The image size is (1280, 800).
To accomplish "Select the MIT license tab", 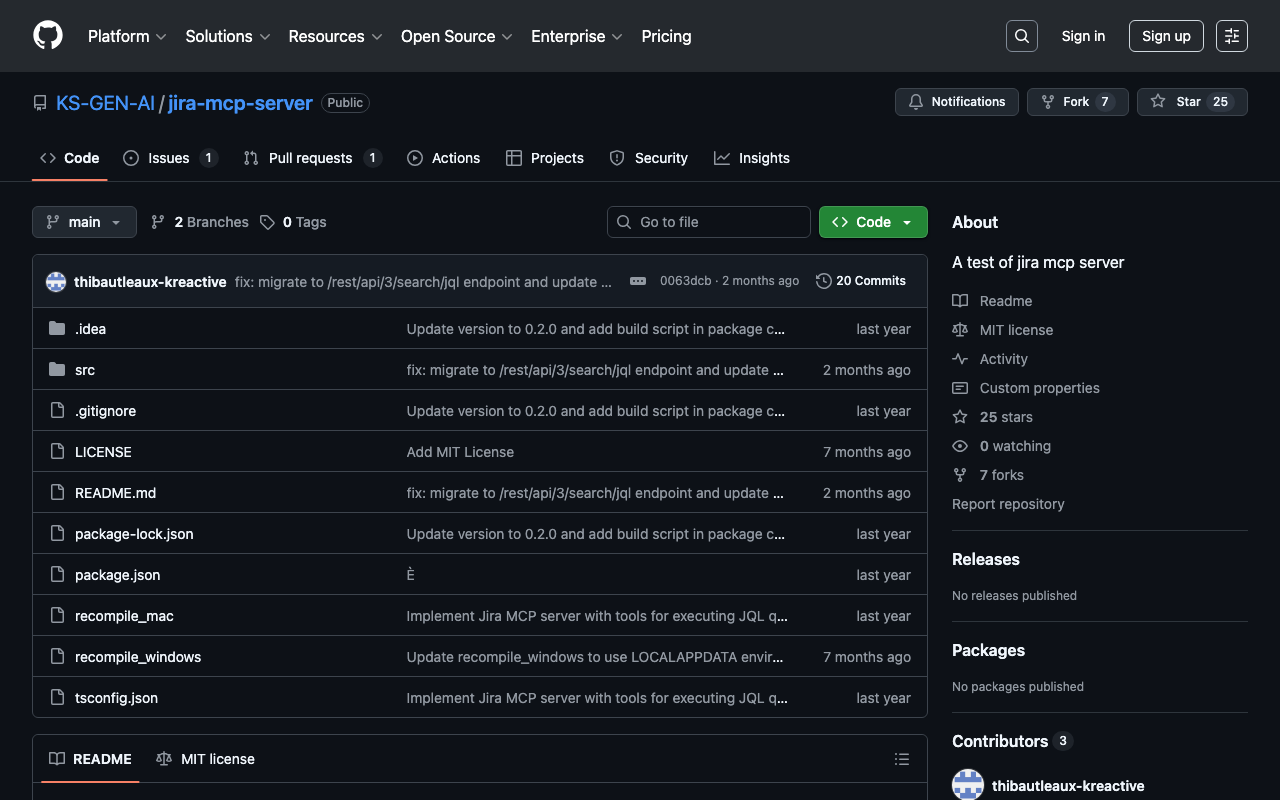I will (x=206, y=759).
